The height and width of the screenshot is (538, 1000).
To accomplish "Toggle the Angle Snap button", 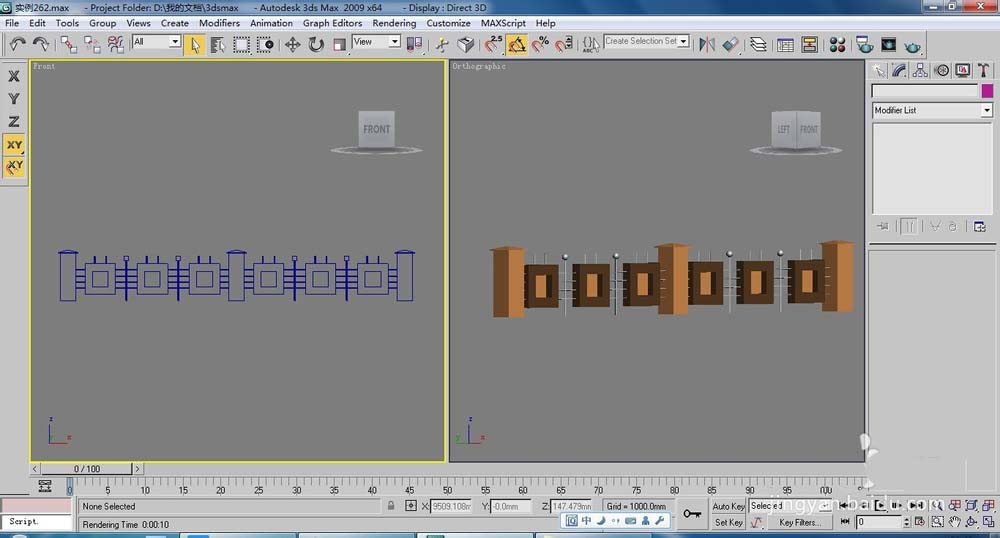I will pos(517,44).
